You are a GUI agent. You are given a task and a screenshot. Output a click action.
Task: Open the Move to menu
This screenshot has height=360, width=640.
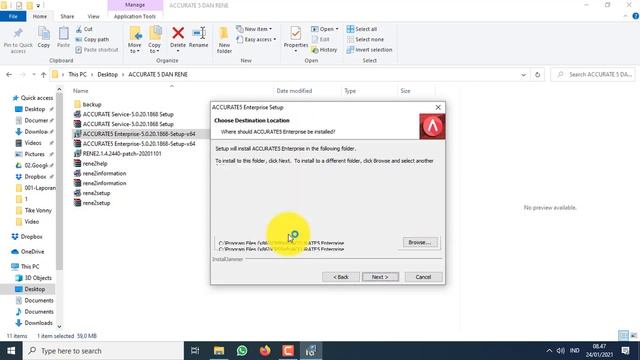pos(135,40)
